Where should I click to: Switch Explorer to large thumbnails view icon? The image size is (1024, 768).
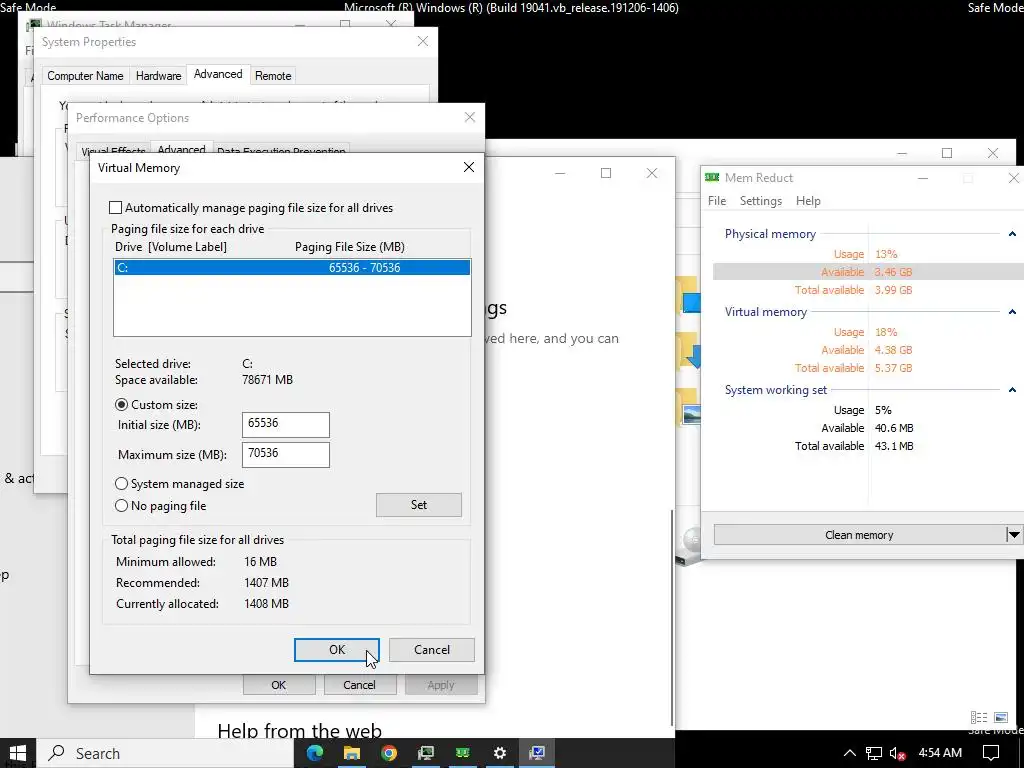(1000, 717)
